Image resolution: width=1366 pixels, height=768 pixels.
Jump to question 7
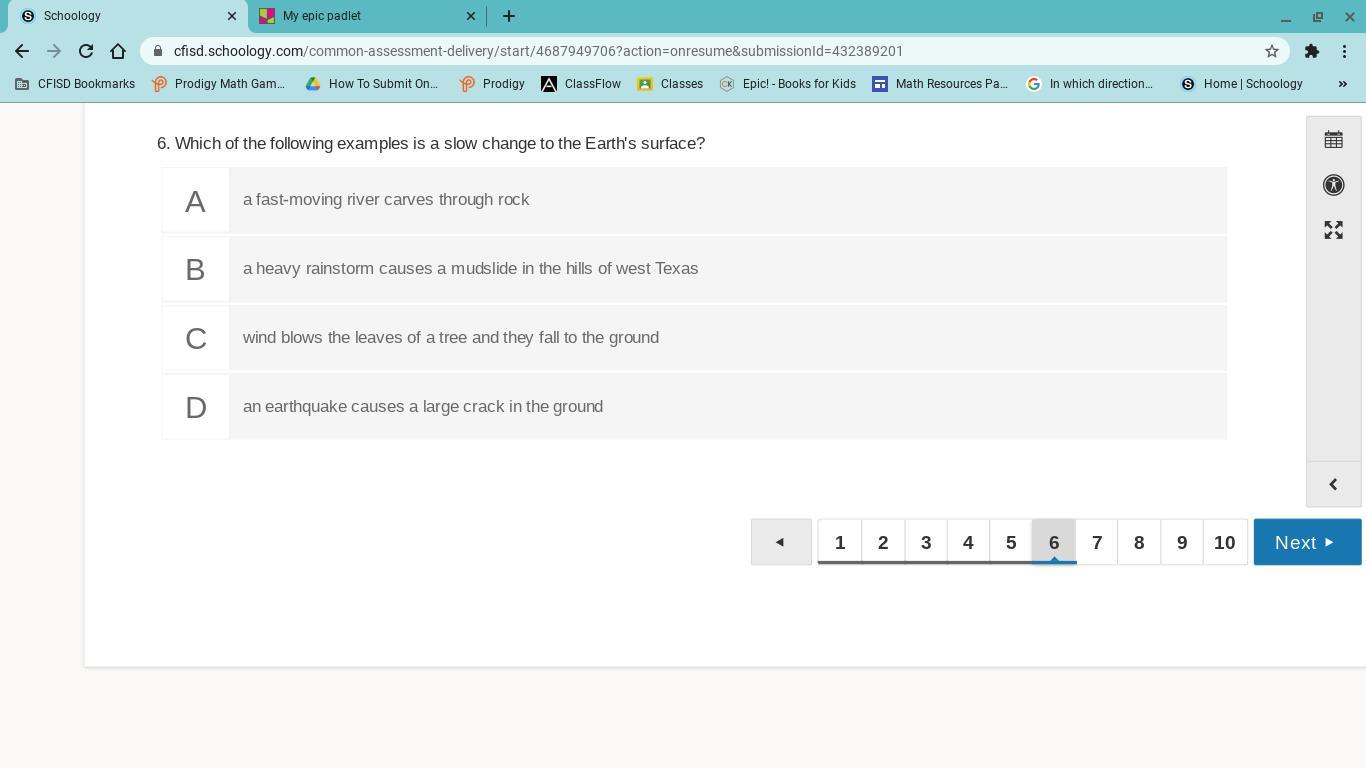click(1097, 542)
